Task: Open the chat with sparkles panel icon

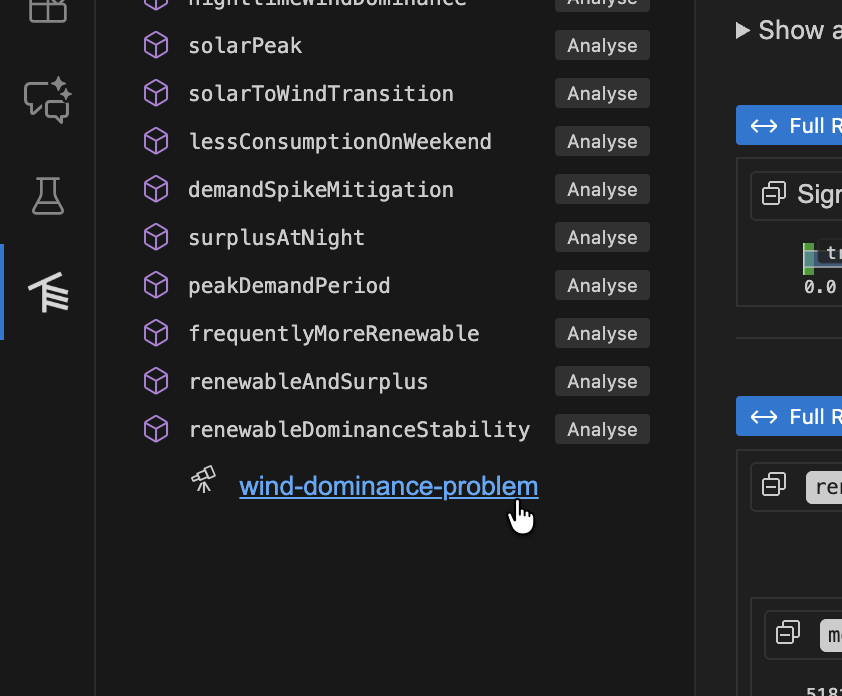Action: (46, 100)
